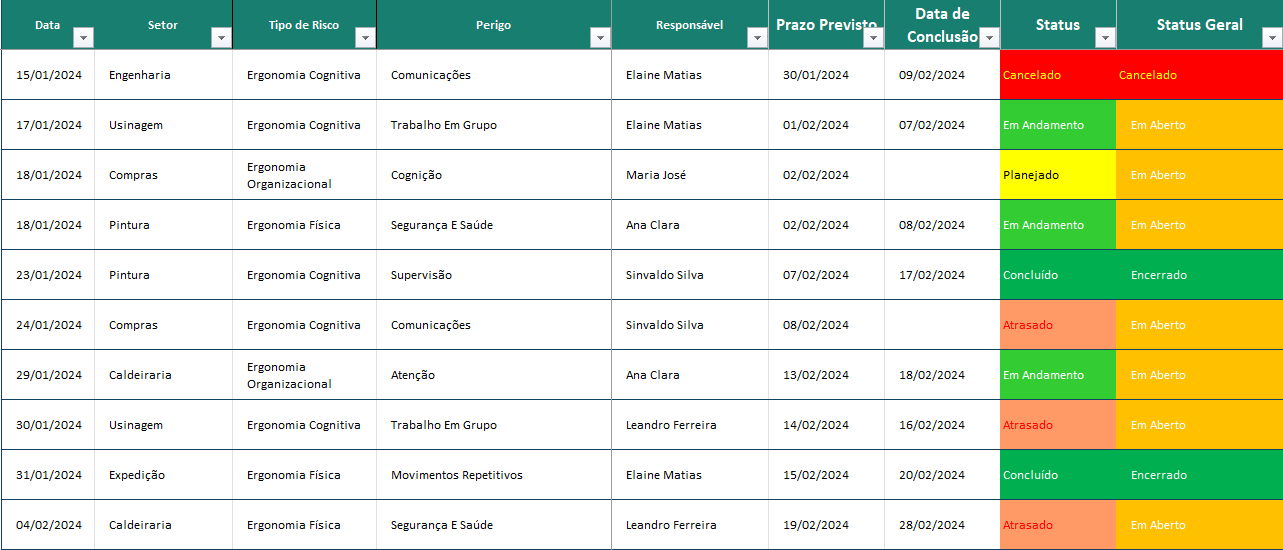1283x550 pixels.
Task: Open the Perigo column filter dropdown
Action: 600,38
